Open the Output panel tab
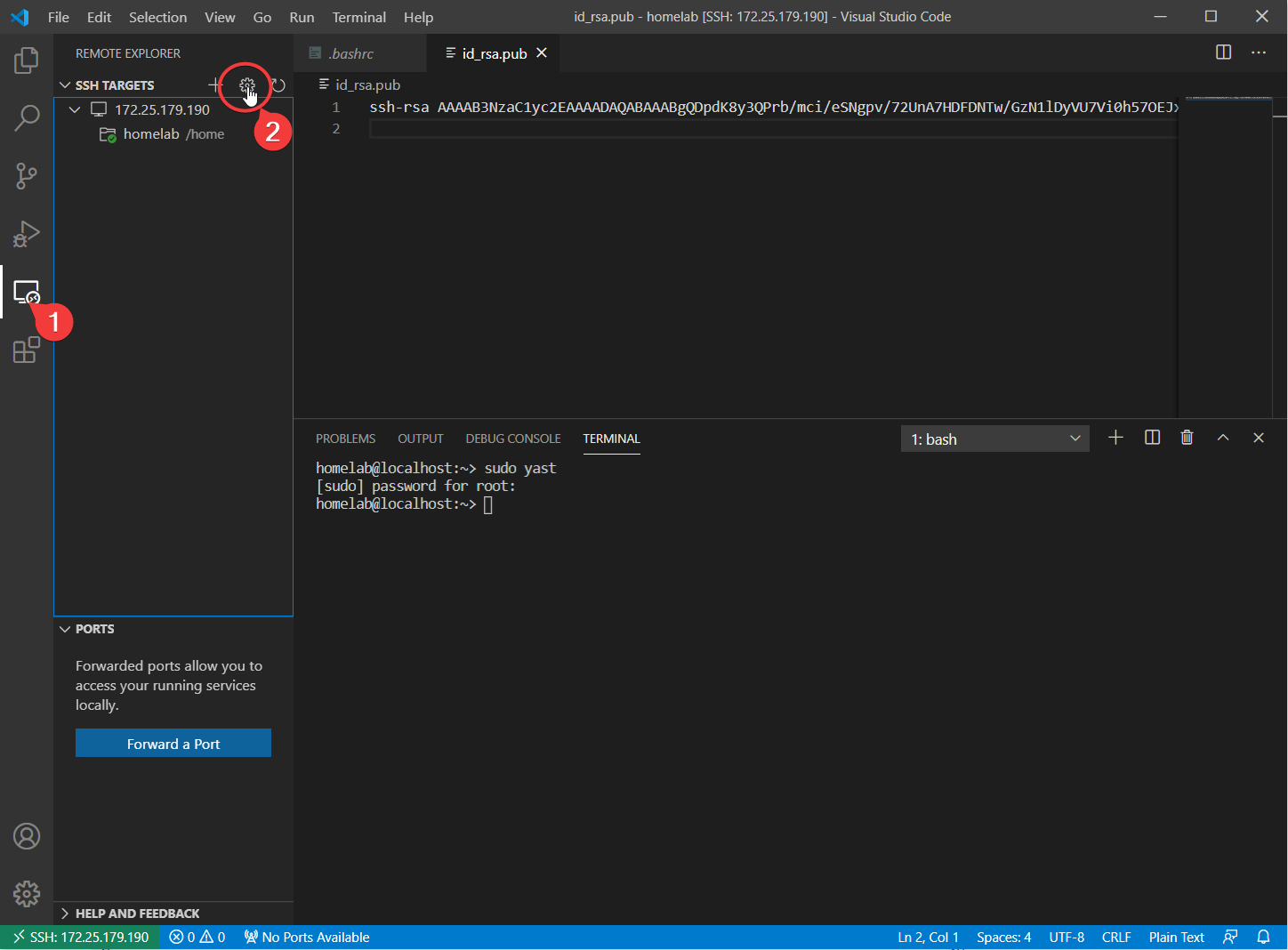1288x950 pixels. tap(420, 438)
